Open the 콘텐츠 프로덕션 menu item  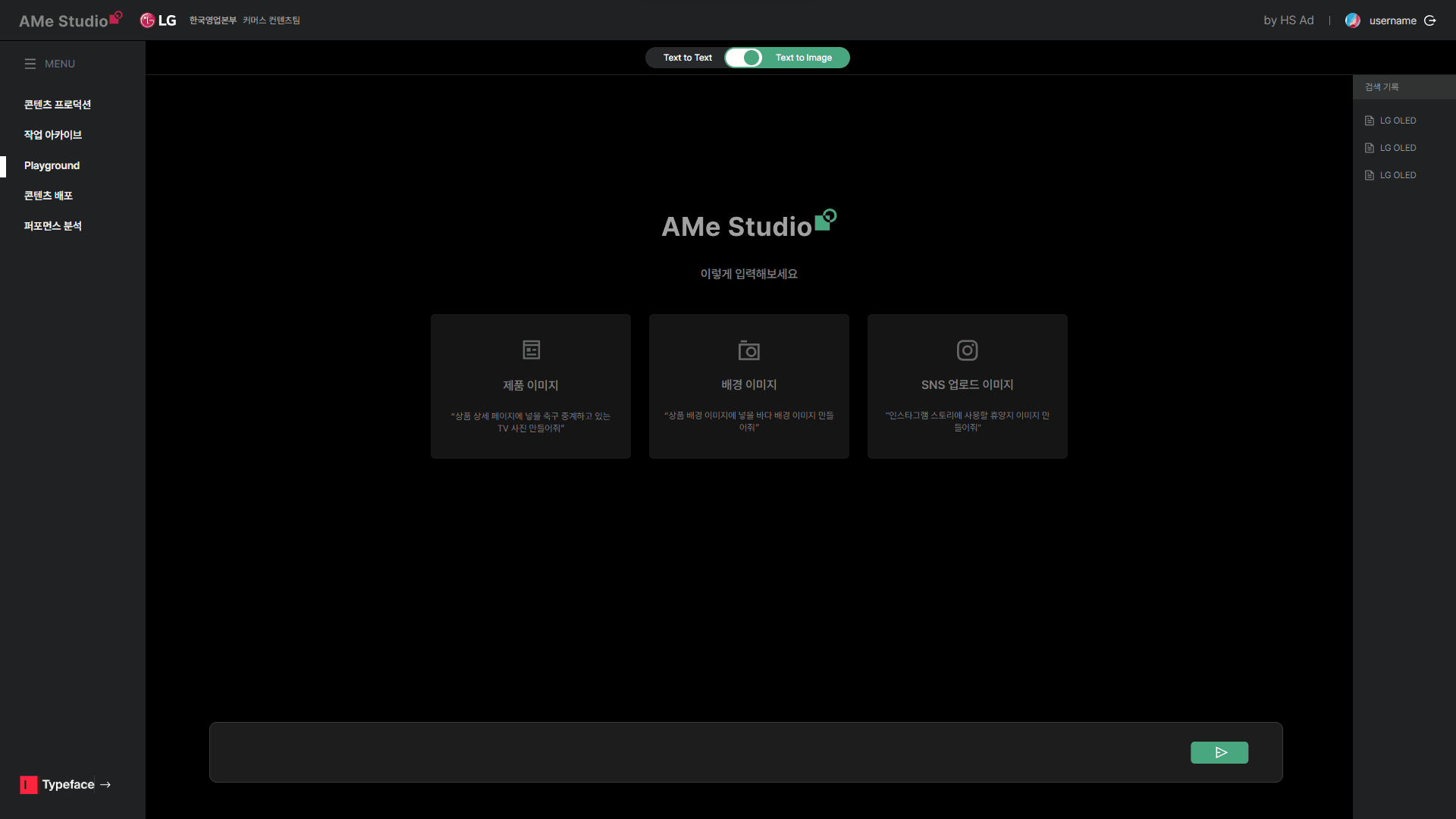tap(58, 105)
